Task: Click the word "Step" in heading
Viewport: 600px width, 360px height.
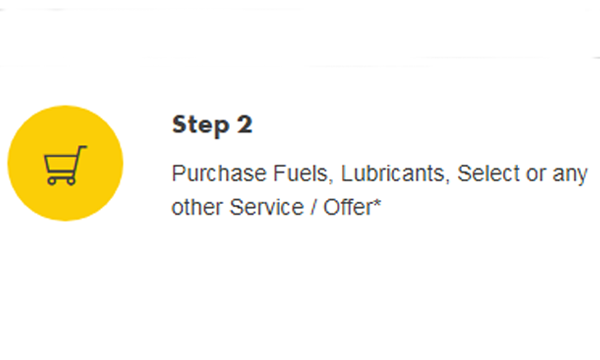Action: (x=201, y=125)
